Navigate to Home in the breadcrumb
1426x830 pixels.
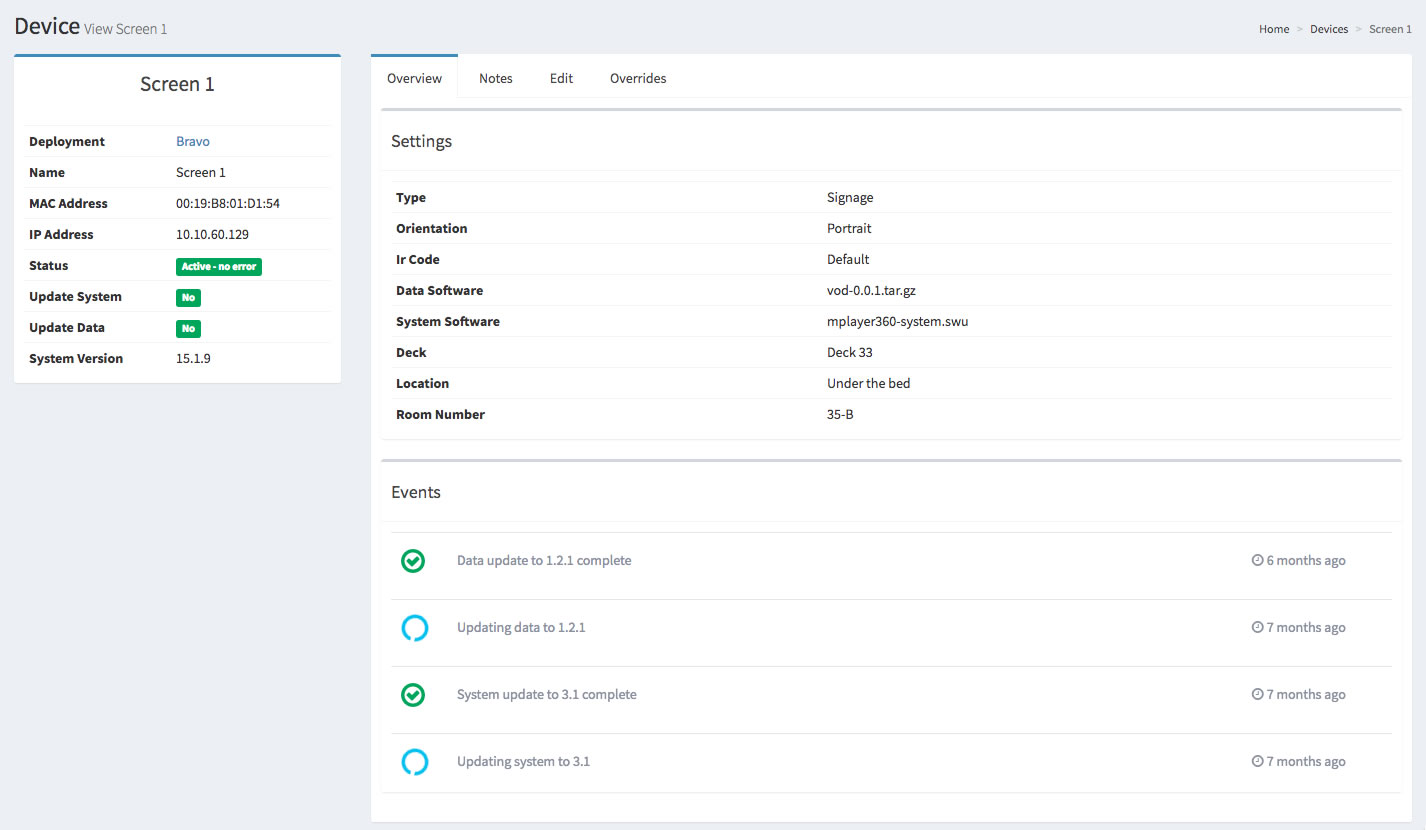tap(1273, 29)
